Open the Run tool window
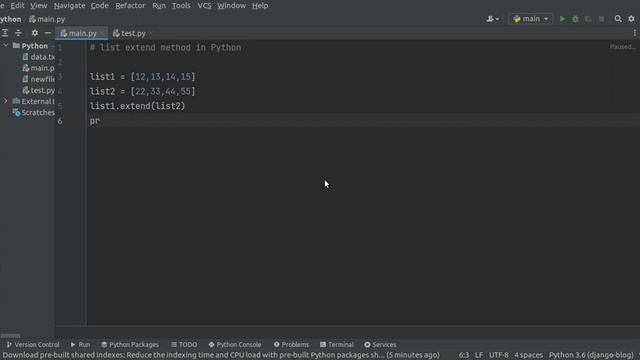The image size is (640, 360). click(80, 344)
